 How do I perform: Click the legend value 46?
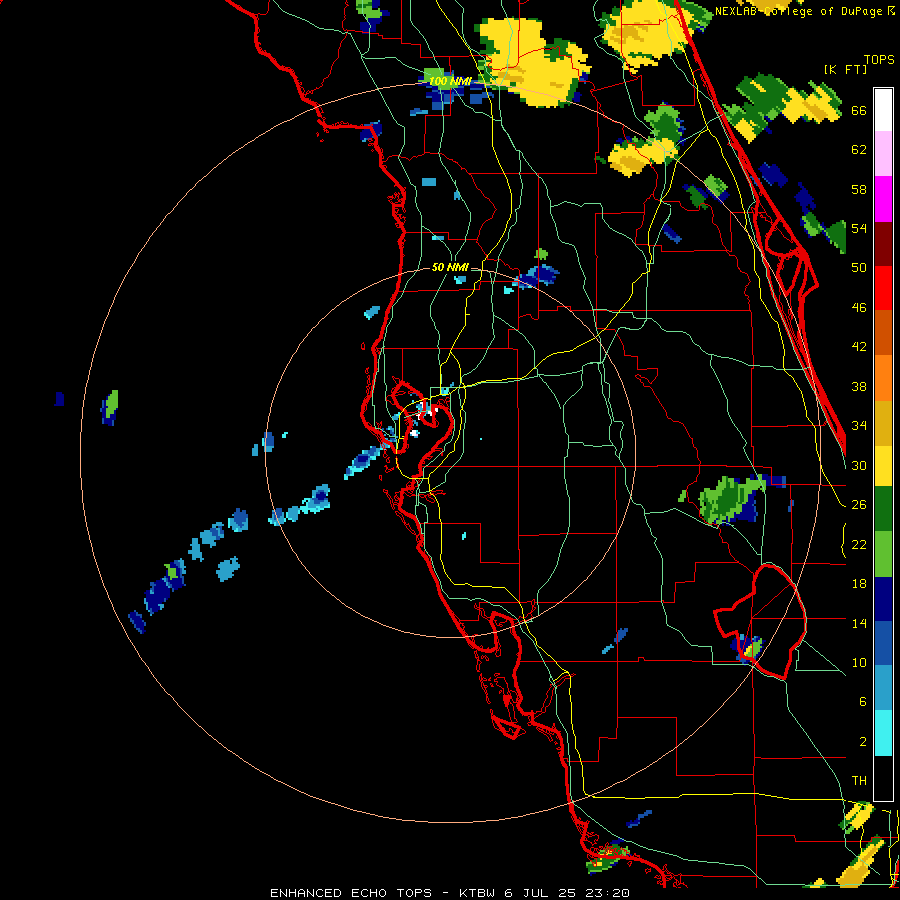pos(859,308)
